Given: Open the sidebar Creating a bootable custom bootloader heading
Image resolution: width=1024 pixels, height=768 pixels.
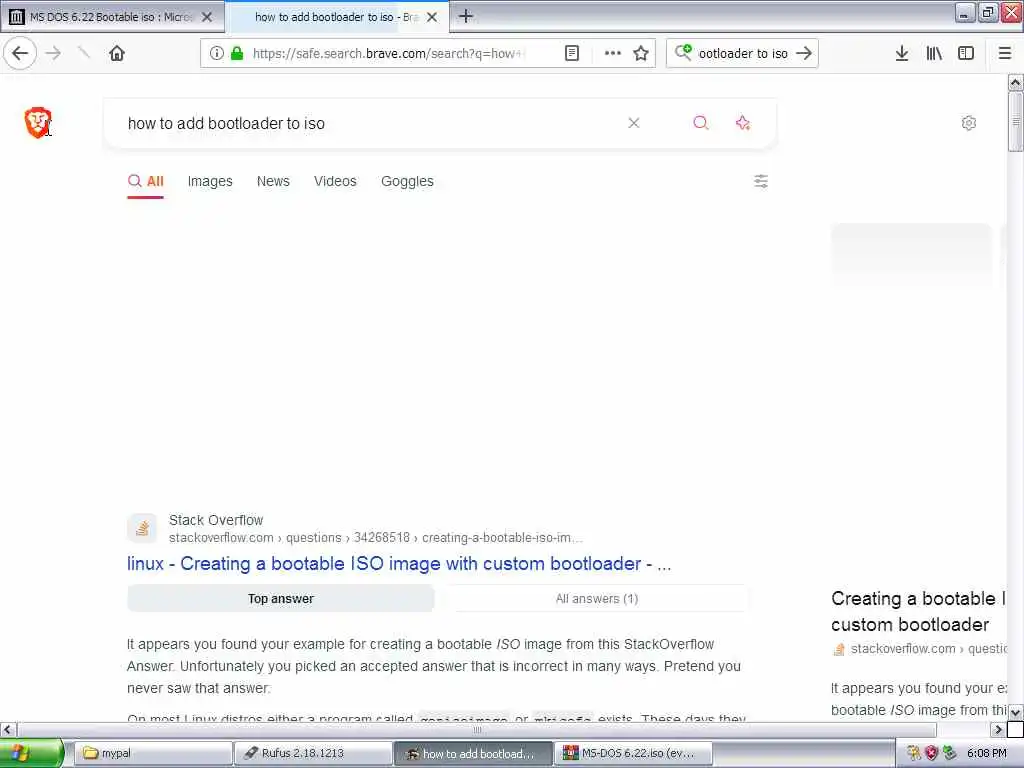Looking at the screenshot, I should click(918, 611).
